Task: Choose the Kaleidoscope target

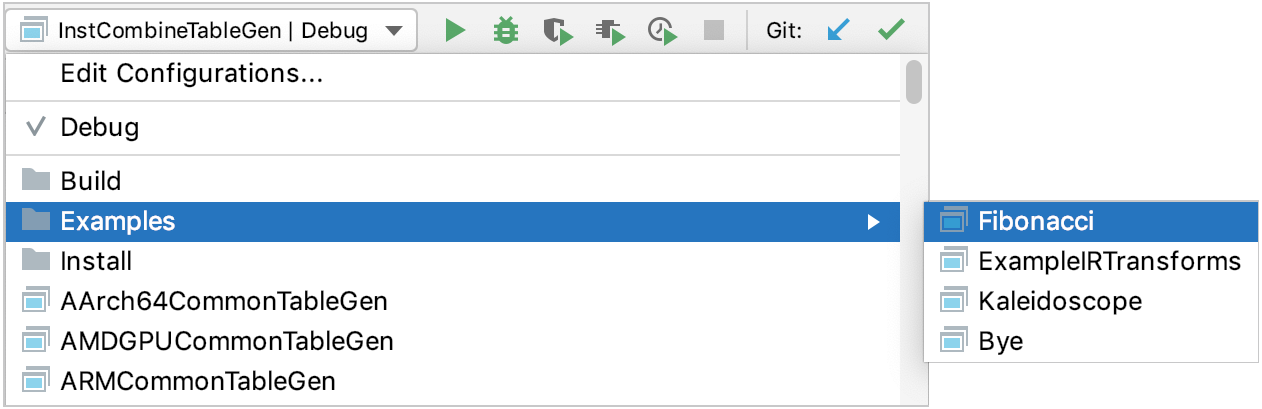Action: tap(1092, 301)
